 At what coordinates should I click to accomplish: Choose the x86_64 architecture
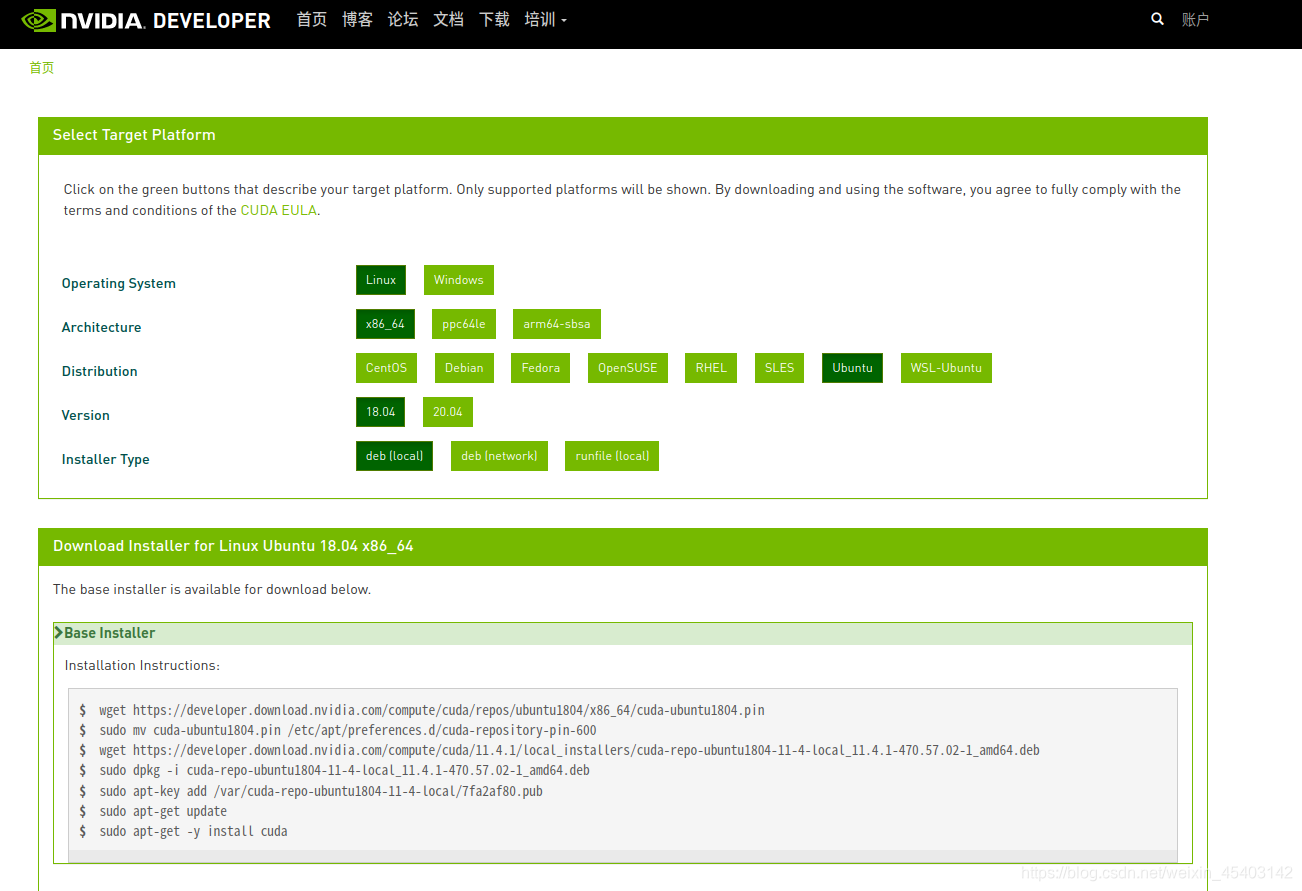click(x=385, y=324)
